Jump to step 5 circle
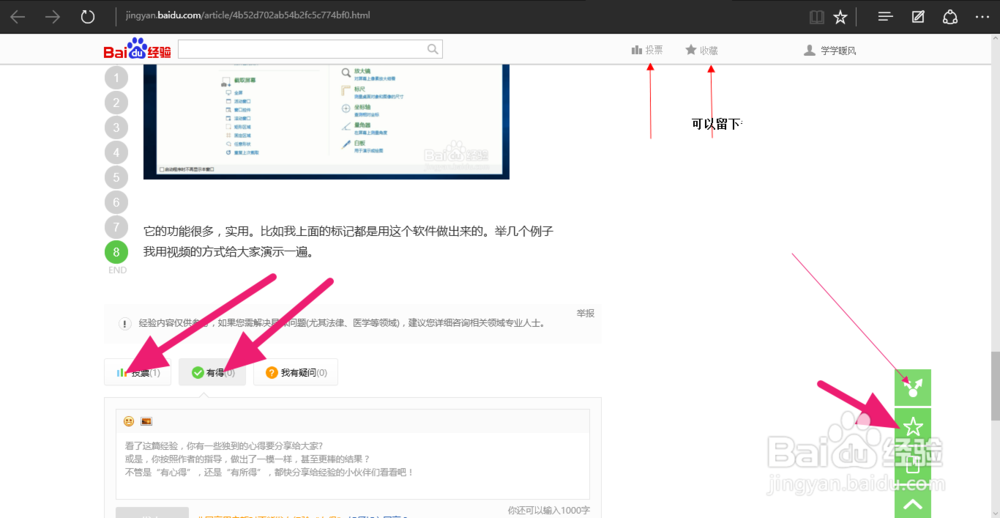This screenshot has height=518, width=1000. point(116,177)
